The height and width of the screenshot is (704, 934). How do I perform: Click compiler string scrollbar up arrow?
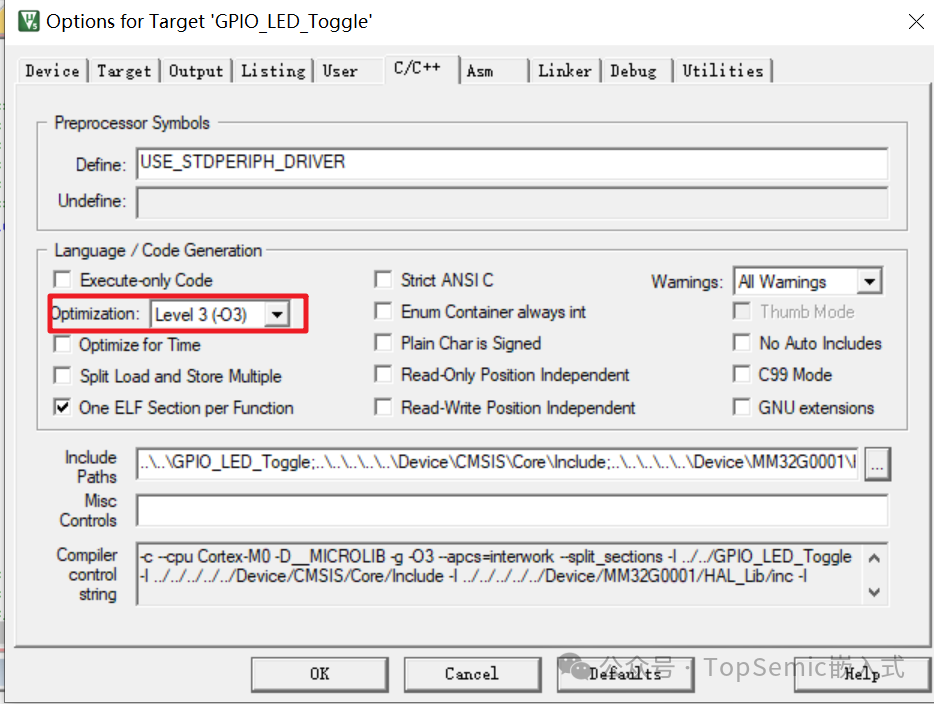(874, 559)
